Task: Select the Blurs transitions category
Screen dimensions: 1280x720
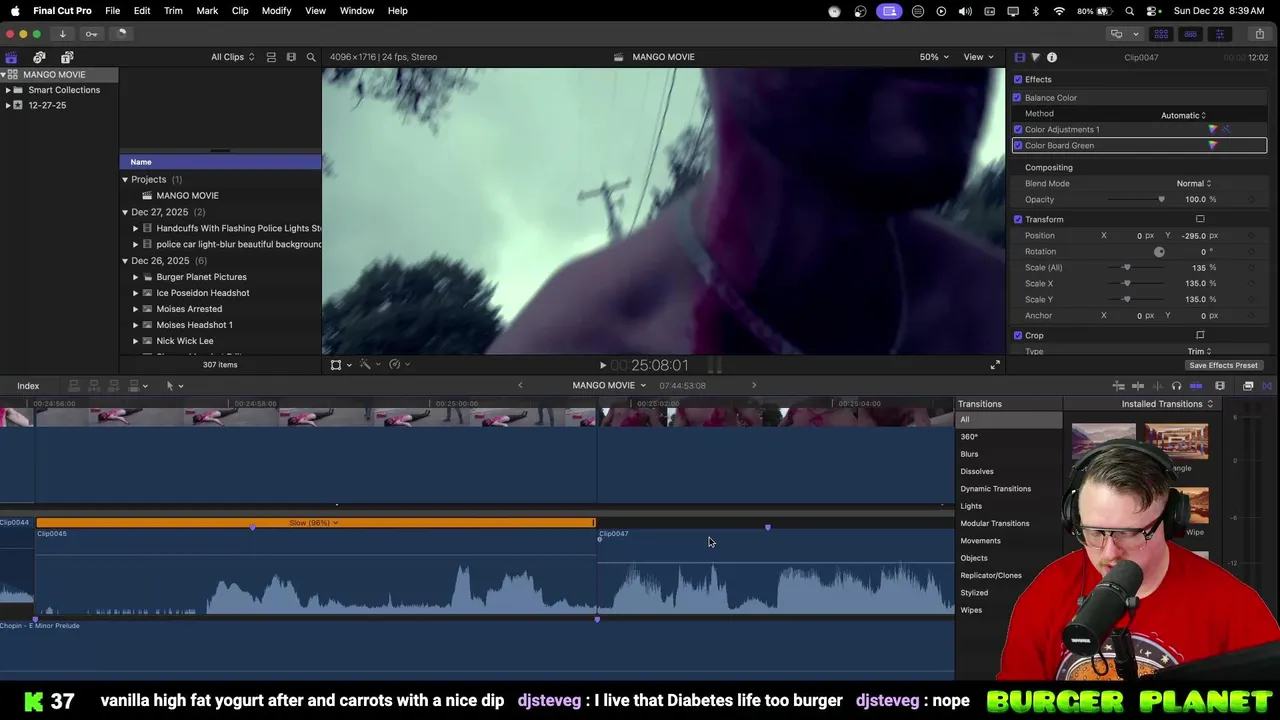Action: point(969,454)
